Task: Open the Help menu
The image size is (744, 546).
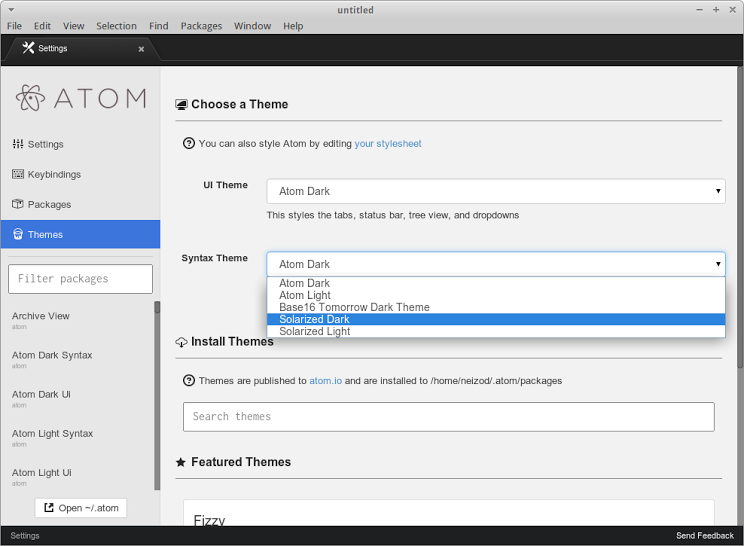Action: [x=293, y=26]
